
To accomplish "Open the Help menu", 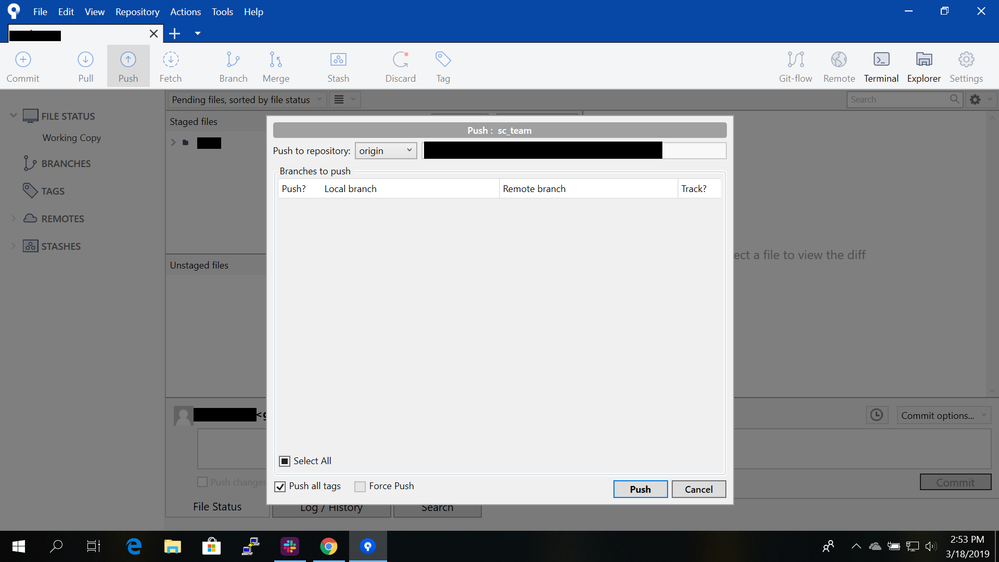I will coord(253,11).
